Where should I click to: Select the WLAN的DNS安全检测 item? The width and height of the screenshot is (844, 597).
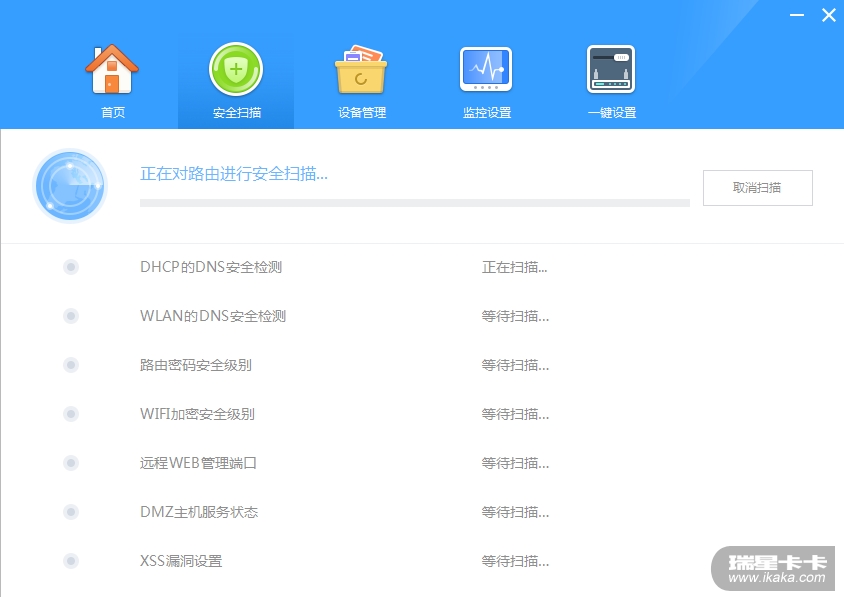[x=213, y=316]
